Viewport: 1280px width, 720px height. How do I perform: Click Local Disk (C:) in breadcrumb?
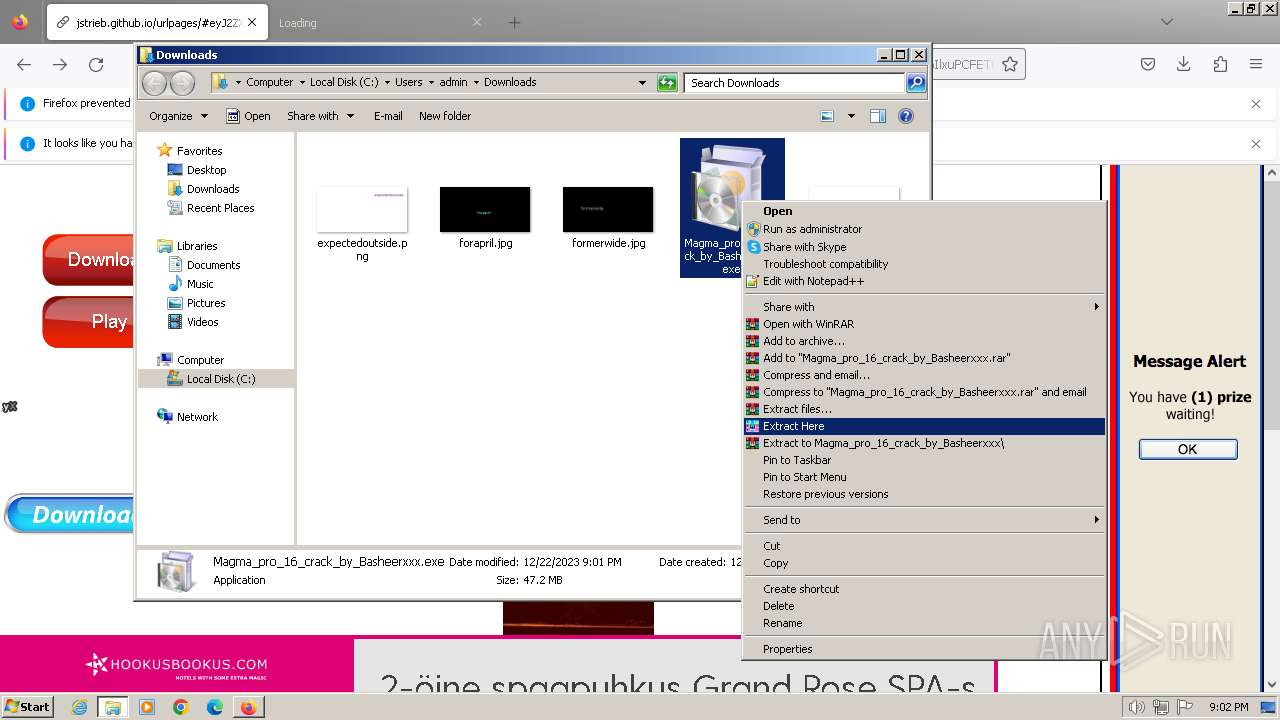pyautogui.click(x=344, y=83)
